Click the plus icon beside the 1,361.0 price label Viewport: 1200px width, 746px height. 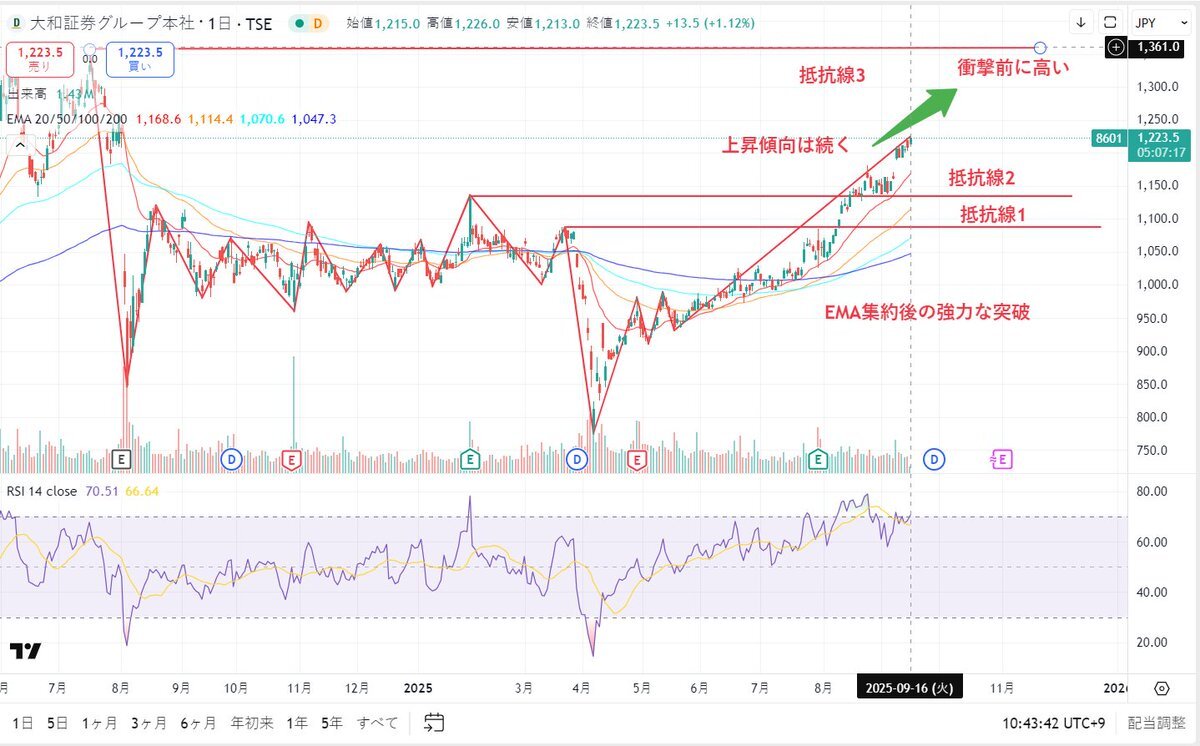[x=1116, y=47]
